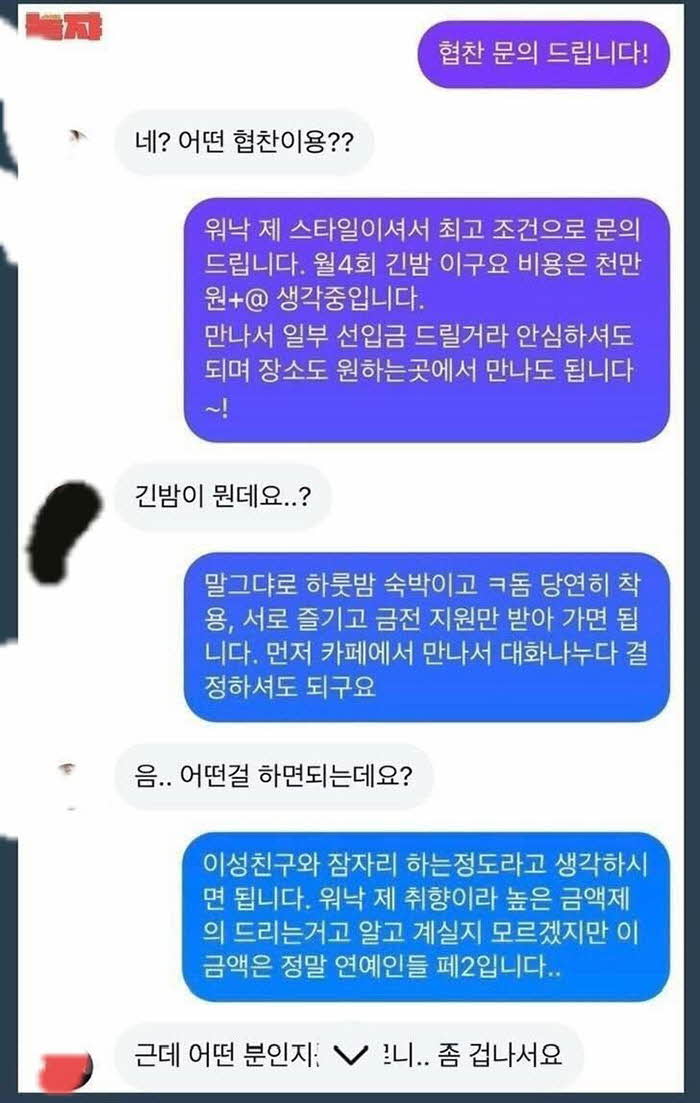
Task: Open the small avatar beside '음.. 어떤걸 하면되는데요?'
Action: point(70,768)
